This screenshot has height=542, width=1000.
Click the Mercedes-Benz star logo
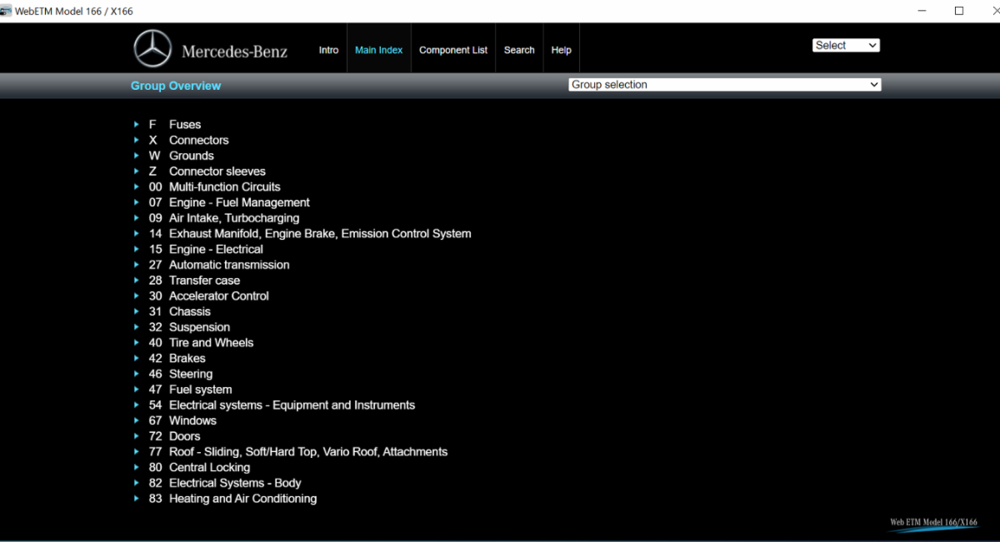pos(153,49)
